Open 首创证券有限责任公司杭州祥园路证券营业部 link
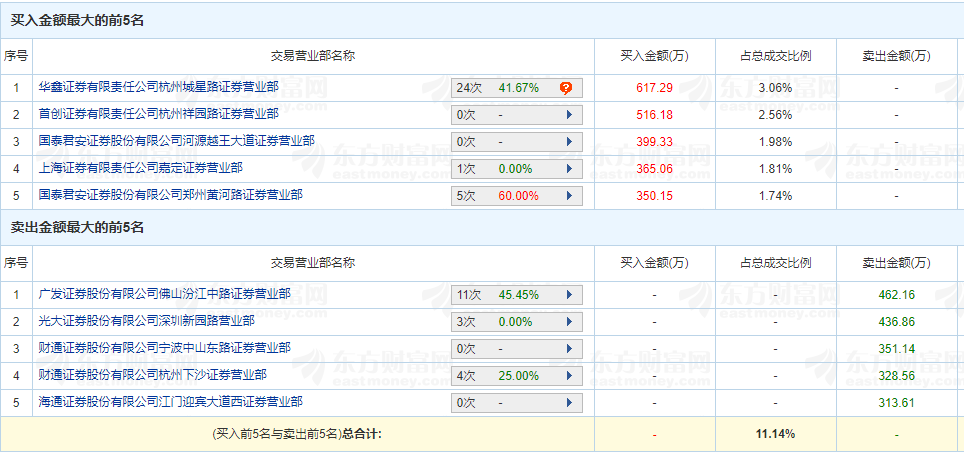 158,114
